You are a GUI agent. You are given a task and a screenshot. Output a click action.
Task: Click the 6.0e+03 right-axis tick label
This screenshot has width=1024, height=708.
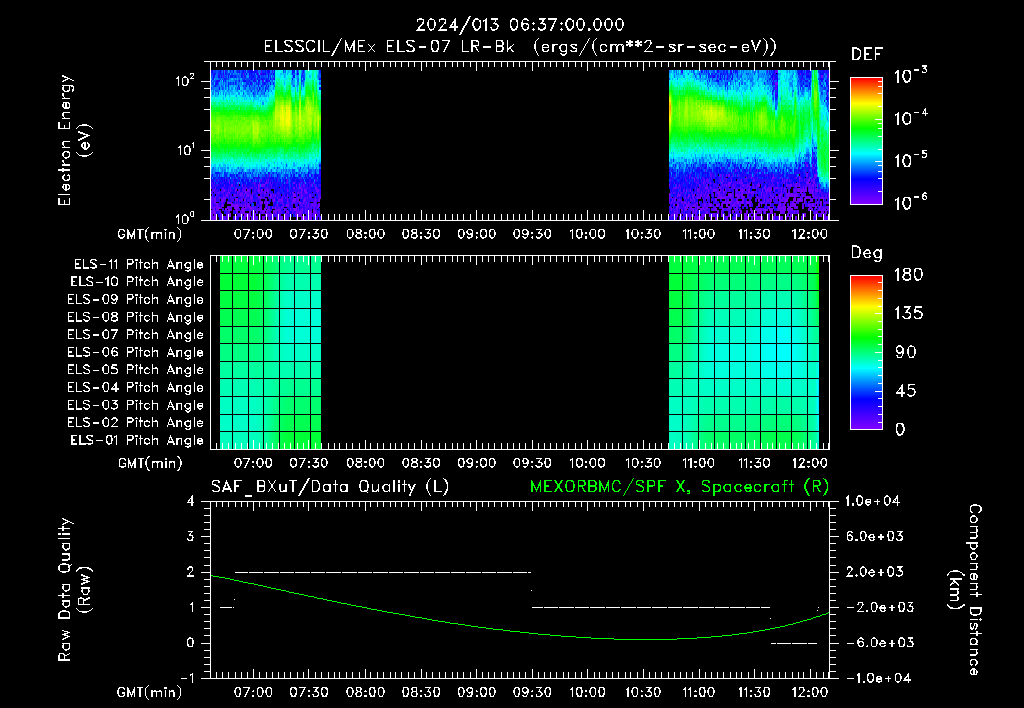tap(874, 536)
